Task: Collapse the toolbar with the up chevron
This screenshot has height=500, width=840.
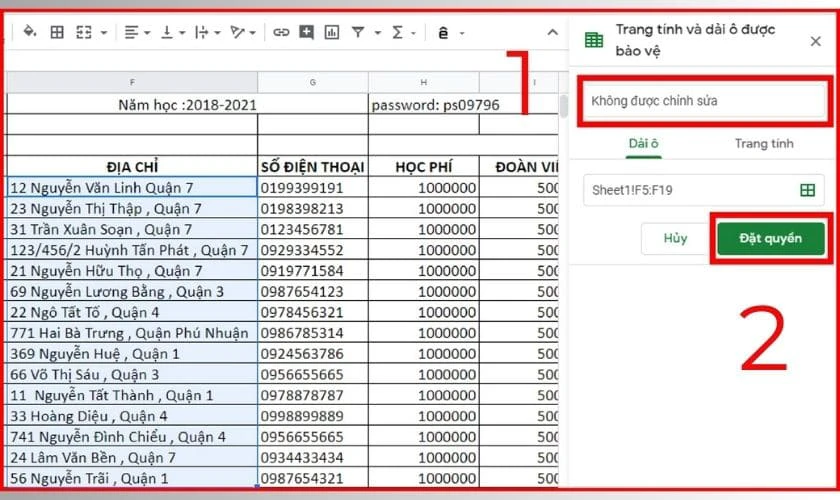Action: click(x=552, y=33)
